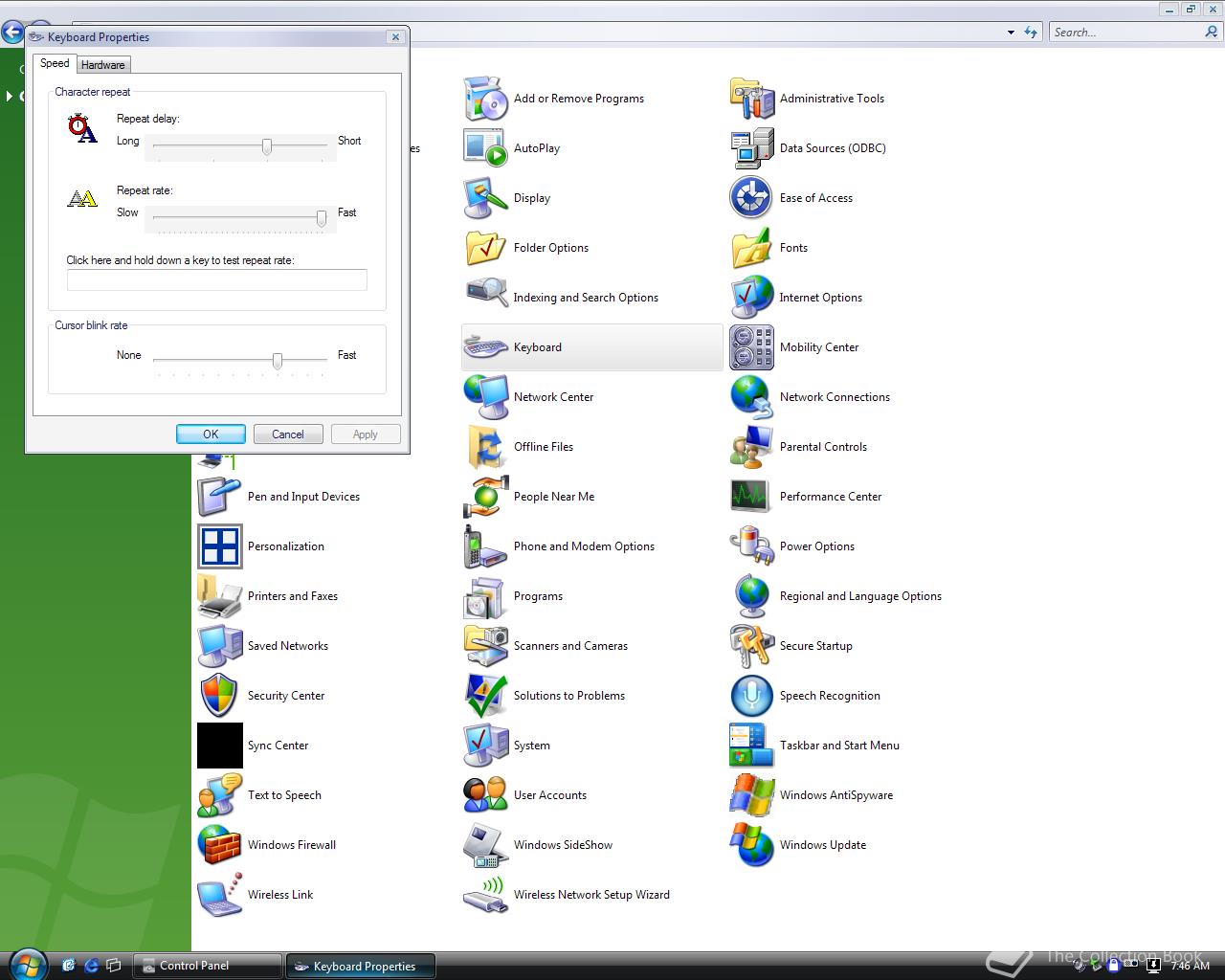Open the Windows Firewall icon
Viewport: 1225px width, 980px height.
pos(219,845)
